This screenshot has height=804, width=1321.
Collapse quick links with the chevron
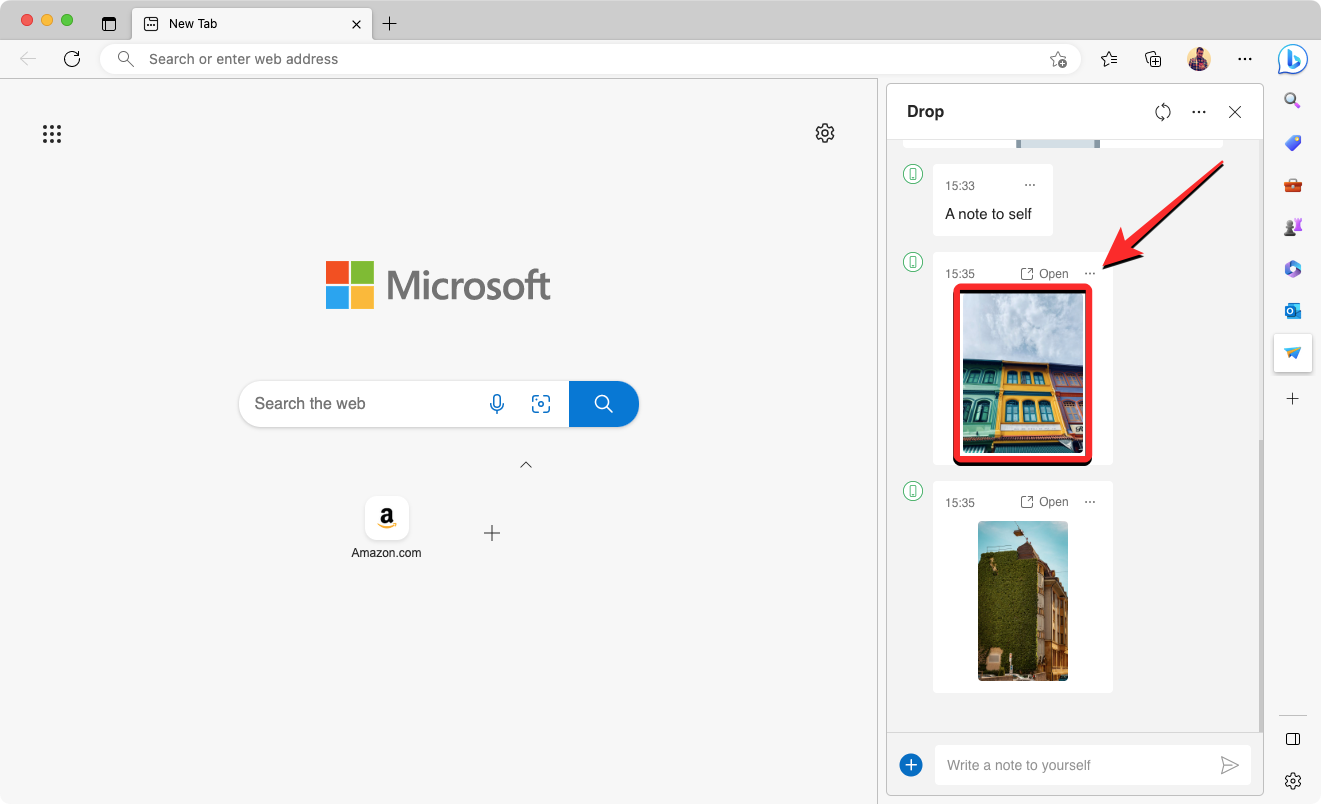click(526, 465)
